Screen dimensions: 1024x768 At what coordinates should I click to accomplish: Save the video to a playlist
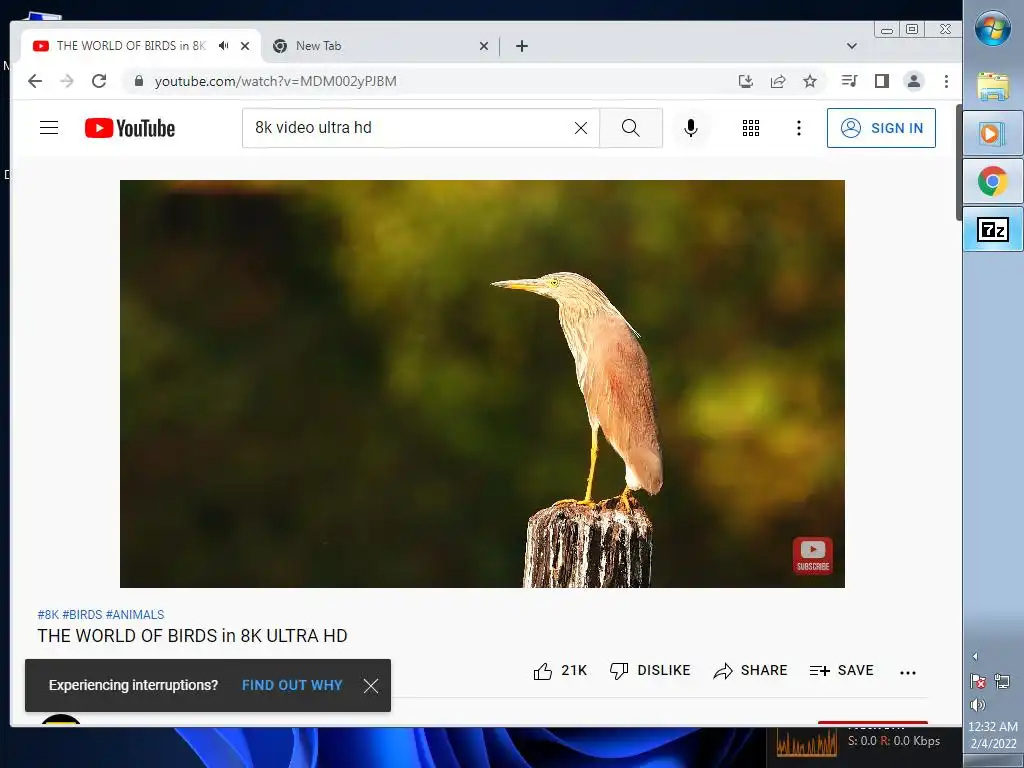[x=841, y=671]
